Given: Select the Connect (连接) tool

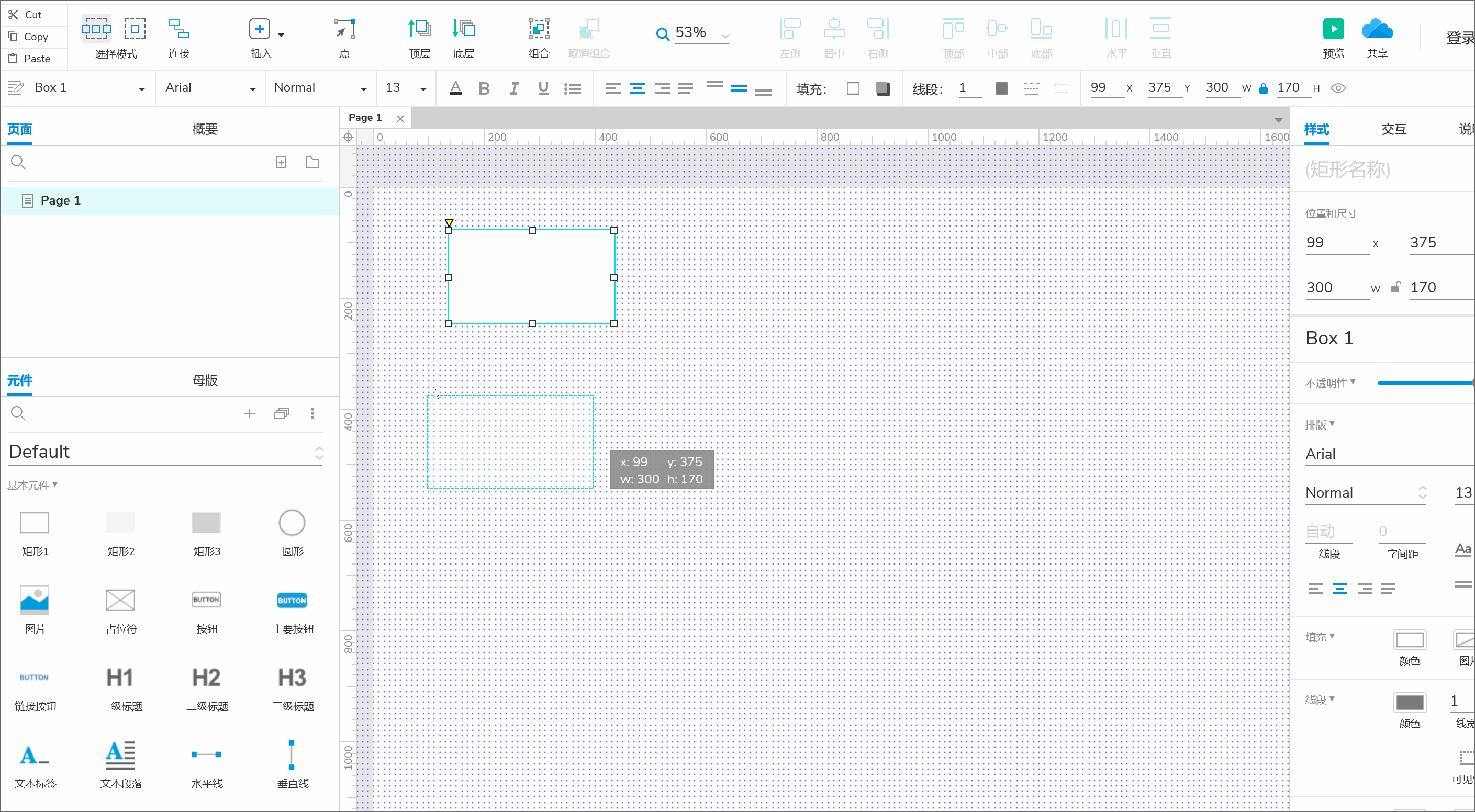Looking at the screenshot, I should pos(178,29).
